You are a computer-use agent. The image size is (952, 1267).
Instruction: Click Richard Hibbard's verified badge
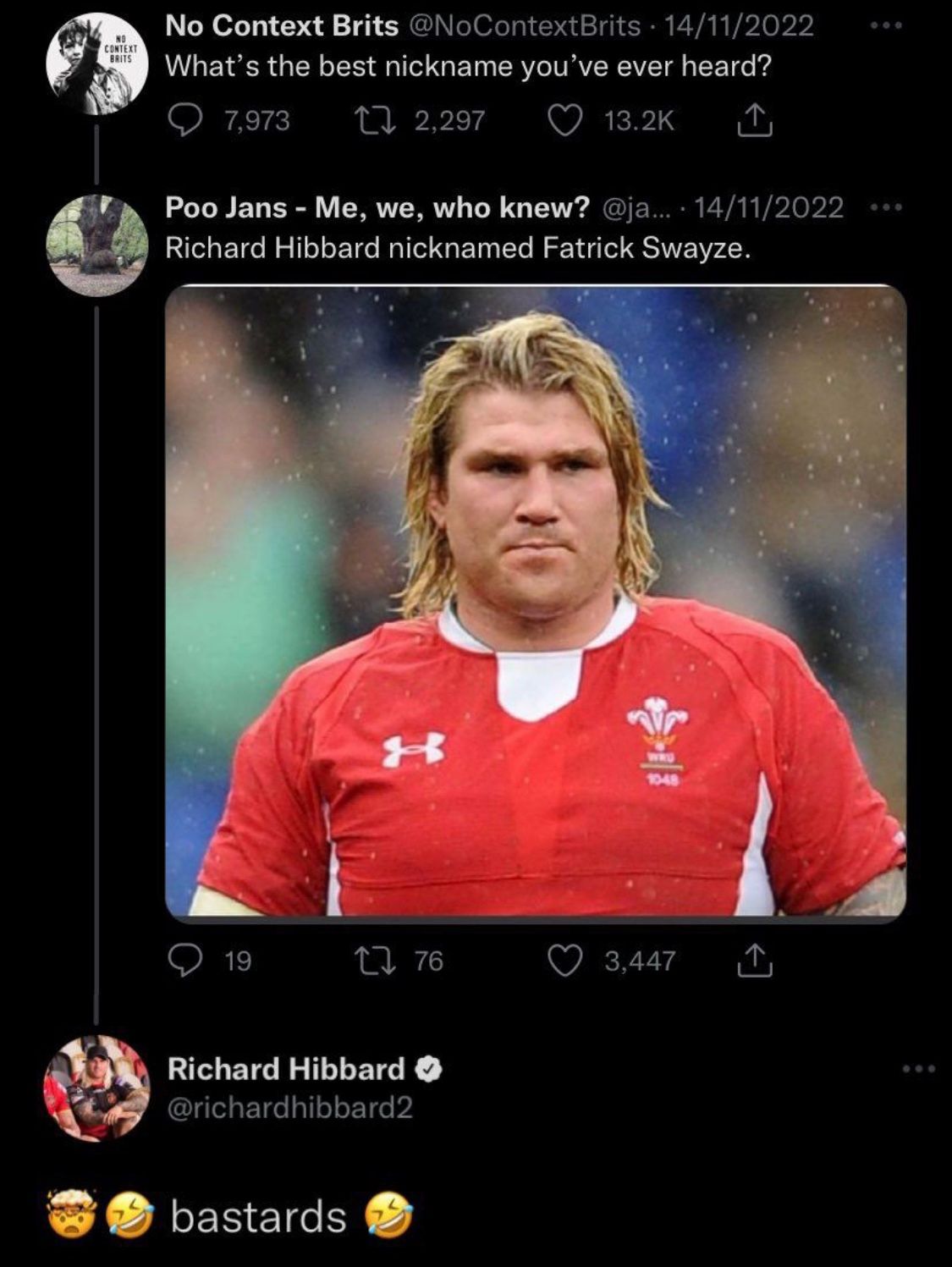coord(429,1070)
